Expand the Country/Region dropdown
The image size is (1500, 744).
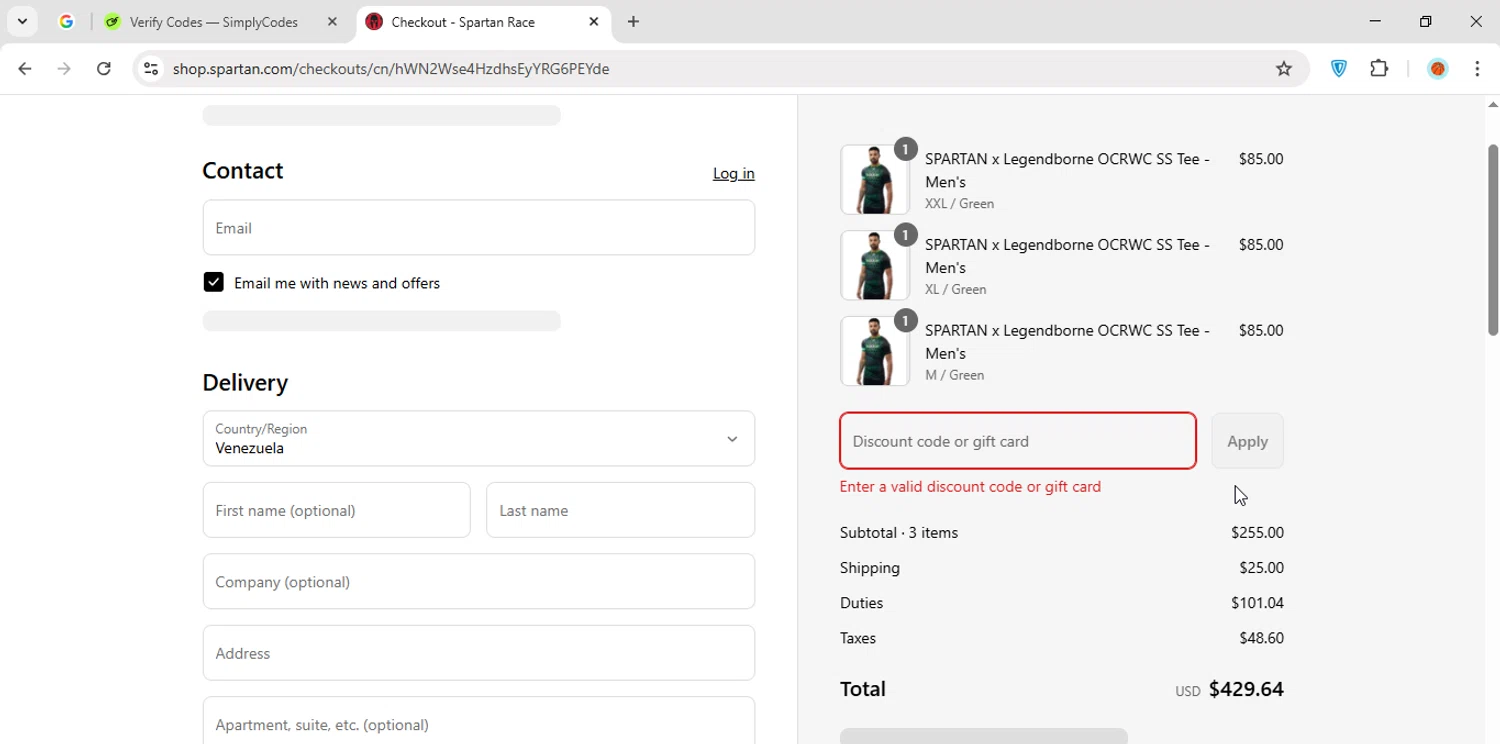coord(478,439)
